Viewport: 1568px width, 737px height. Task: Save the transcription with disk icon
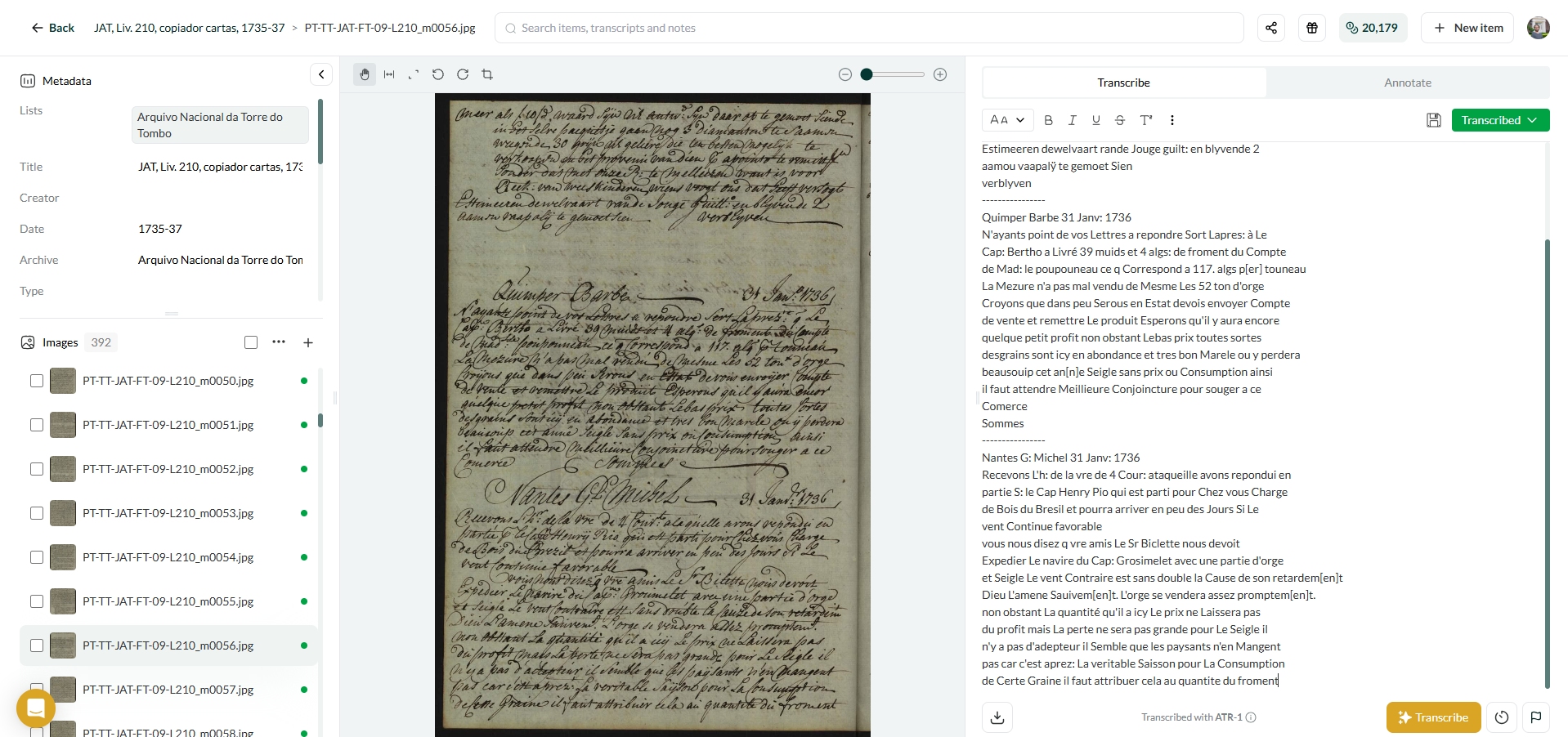pyautogui.click(x=1433, y=120)
